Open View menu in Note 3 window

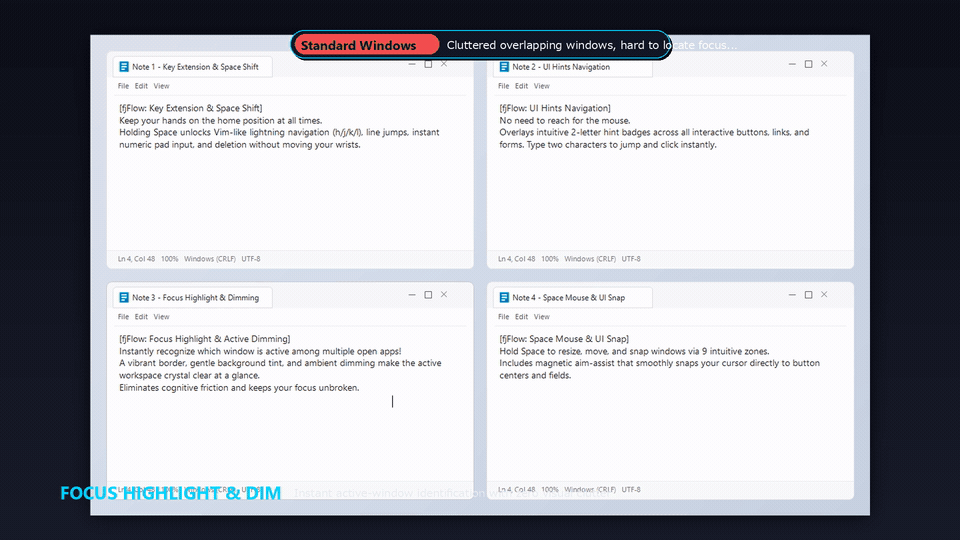(161, 317)
